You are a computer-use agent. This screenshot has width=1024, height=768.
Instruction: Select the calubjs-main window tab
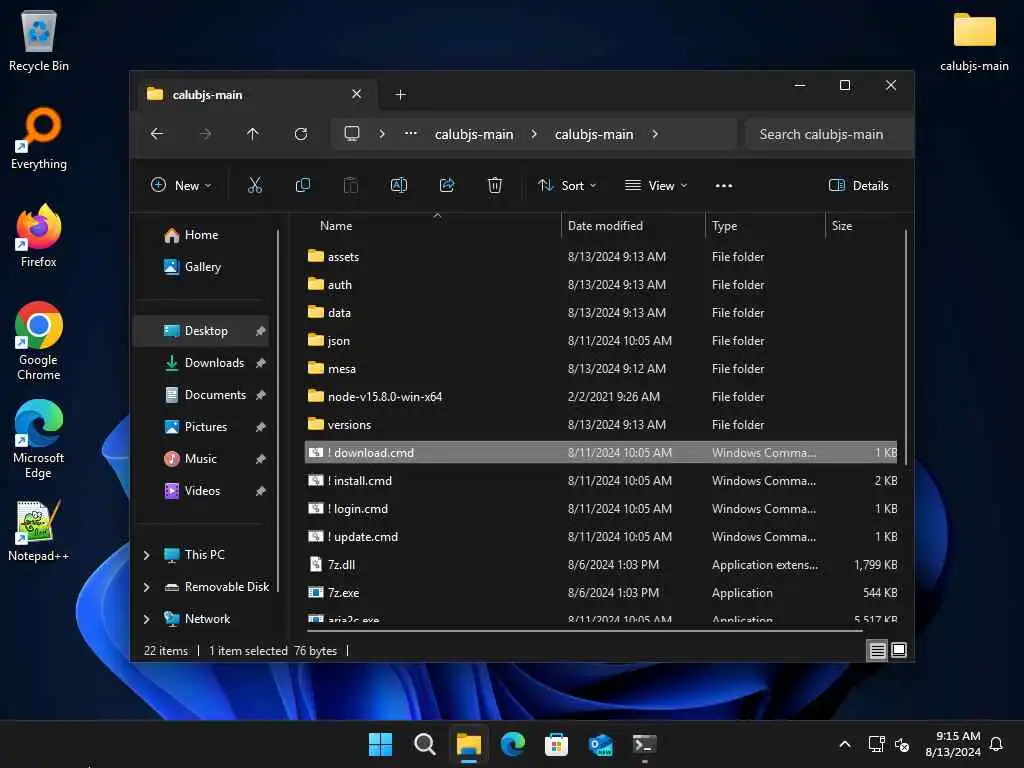pos(254,95)
